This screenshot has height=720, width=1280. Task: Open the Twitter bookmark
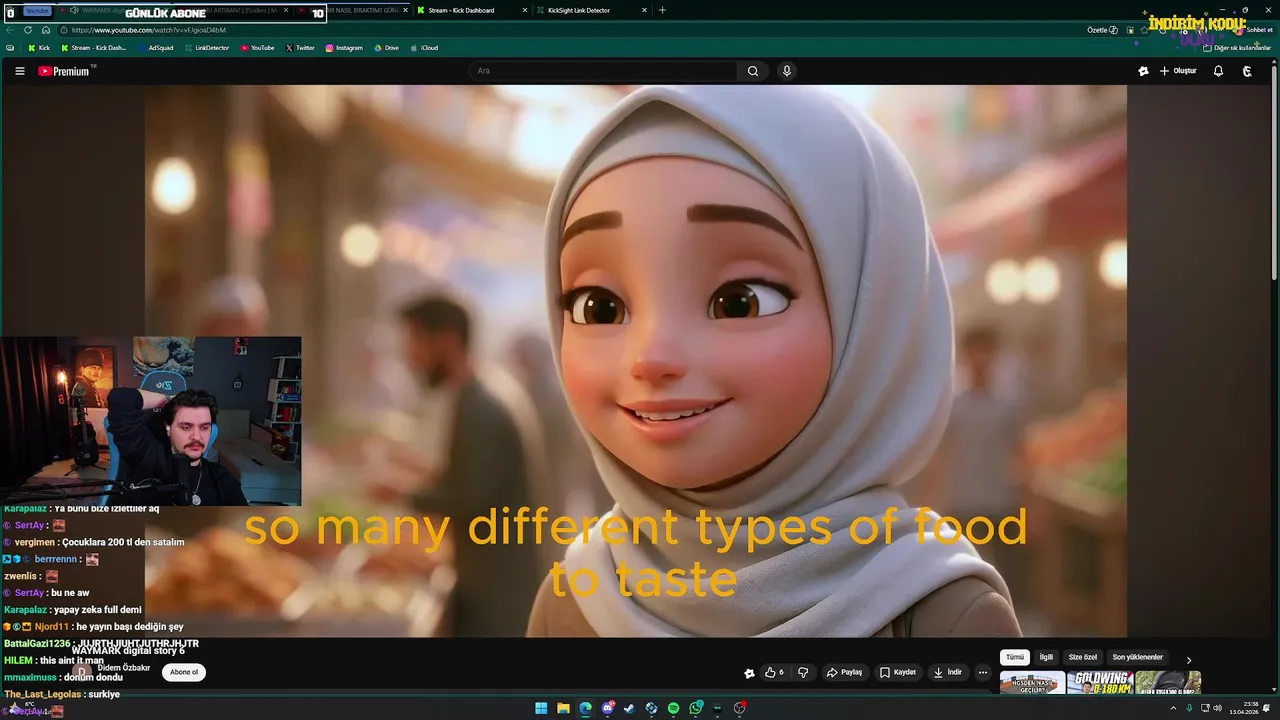click(300, 48)
